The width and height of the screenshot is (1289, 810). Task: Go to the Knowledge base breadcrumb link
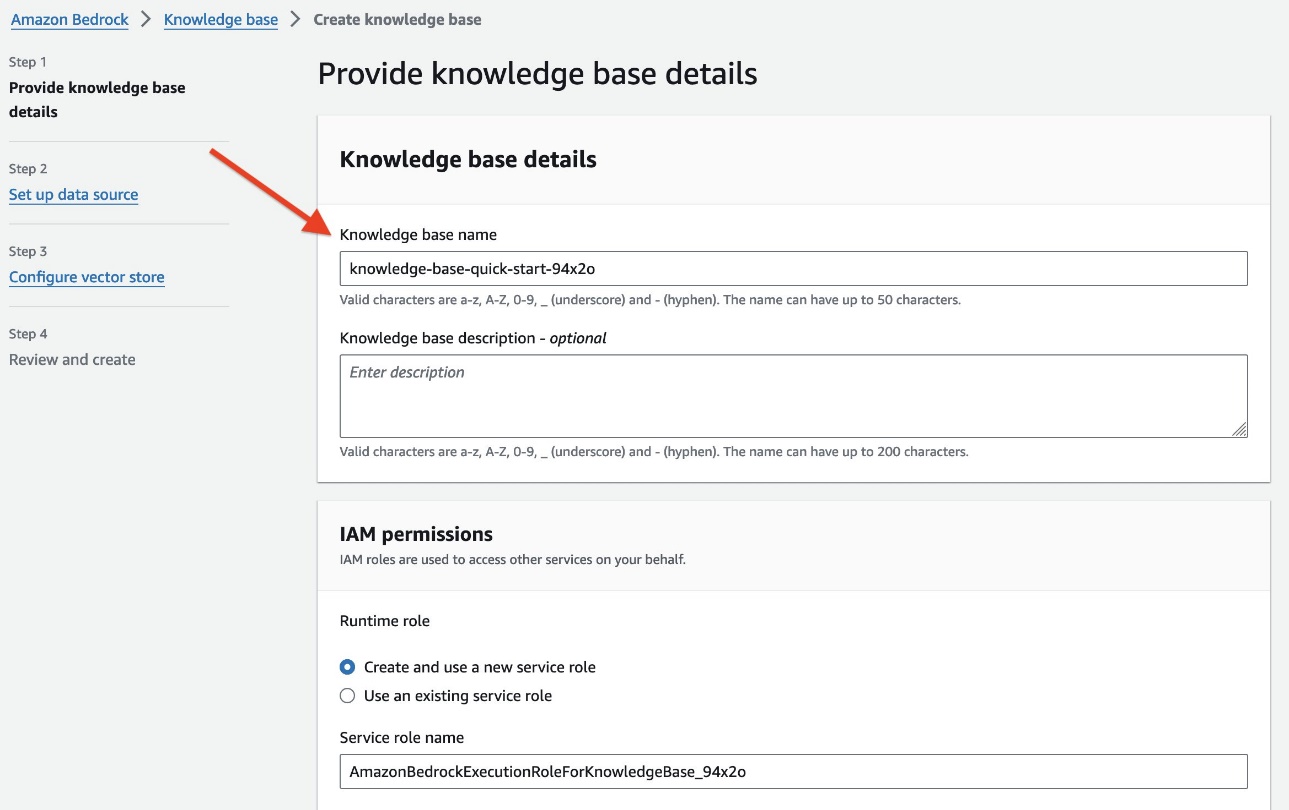pos(221,19)
